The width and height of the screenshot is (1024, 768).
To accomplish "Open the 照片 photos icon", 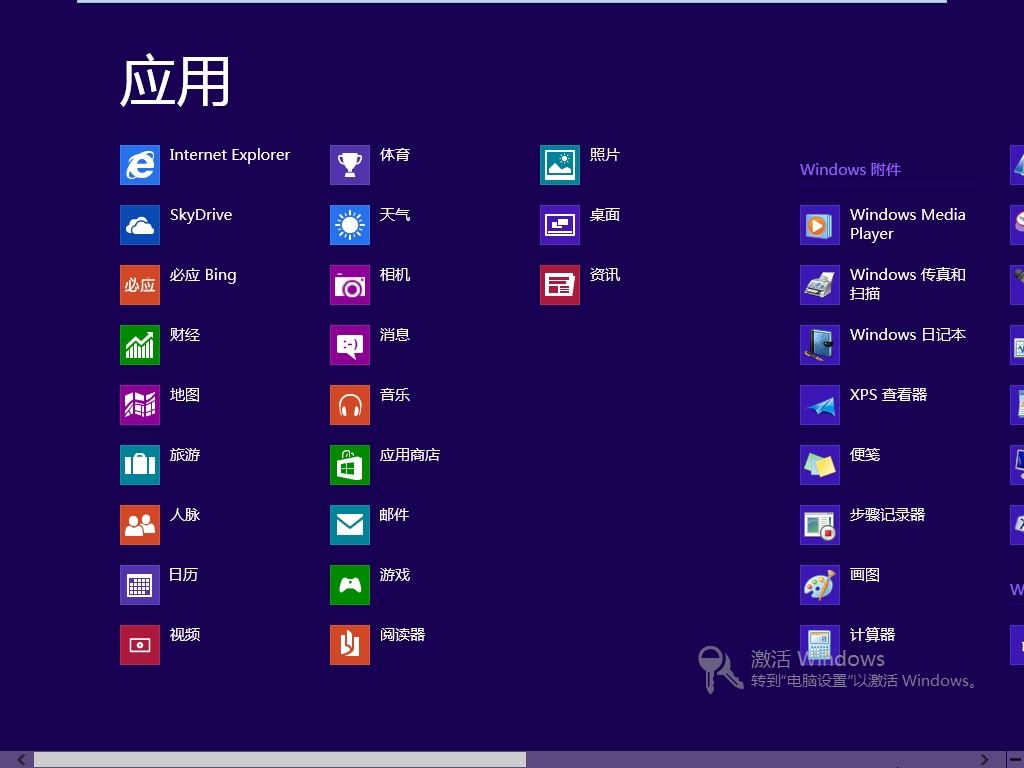I will point(560,165).
